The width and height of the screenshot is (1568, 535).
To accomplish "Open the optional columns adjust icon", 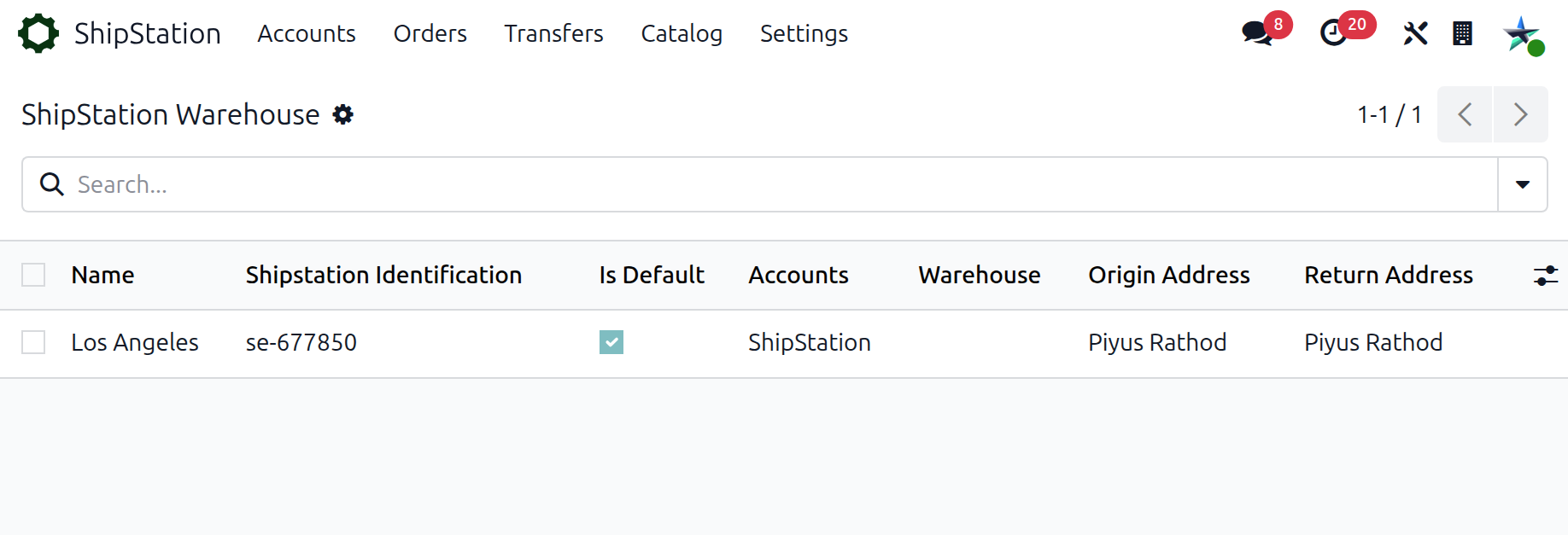I will [x=1545, y=276].
